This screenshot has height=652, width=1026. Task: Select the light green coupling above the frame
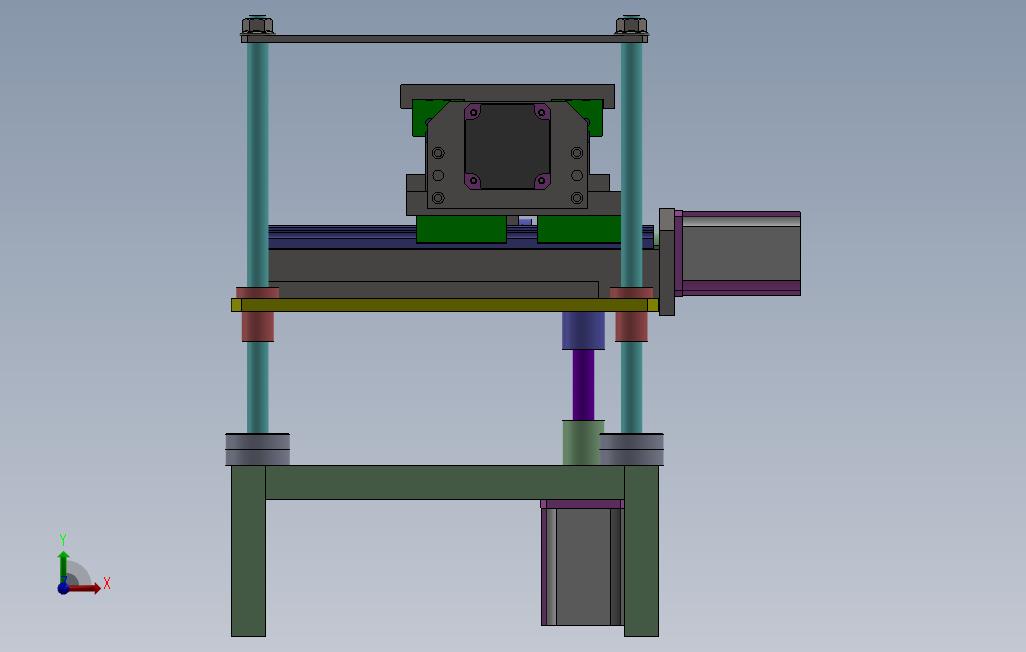coord(582,443)
